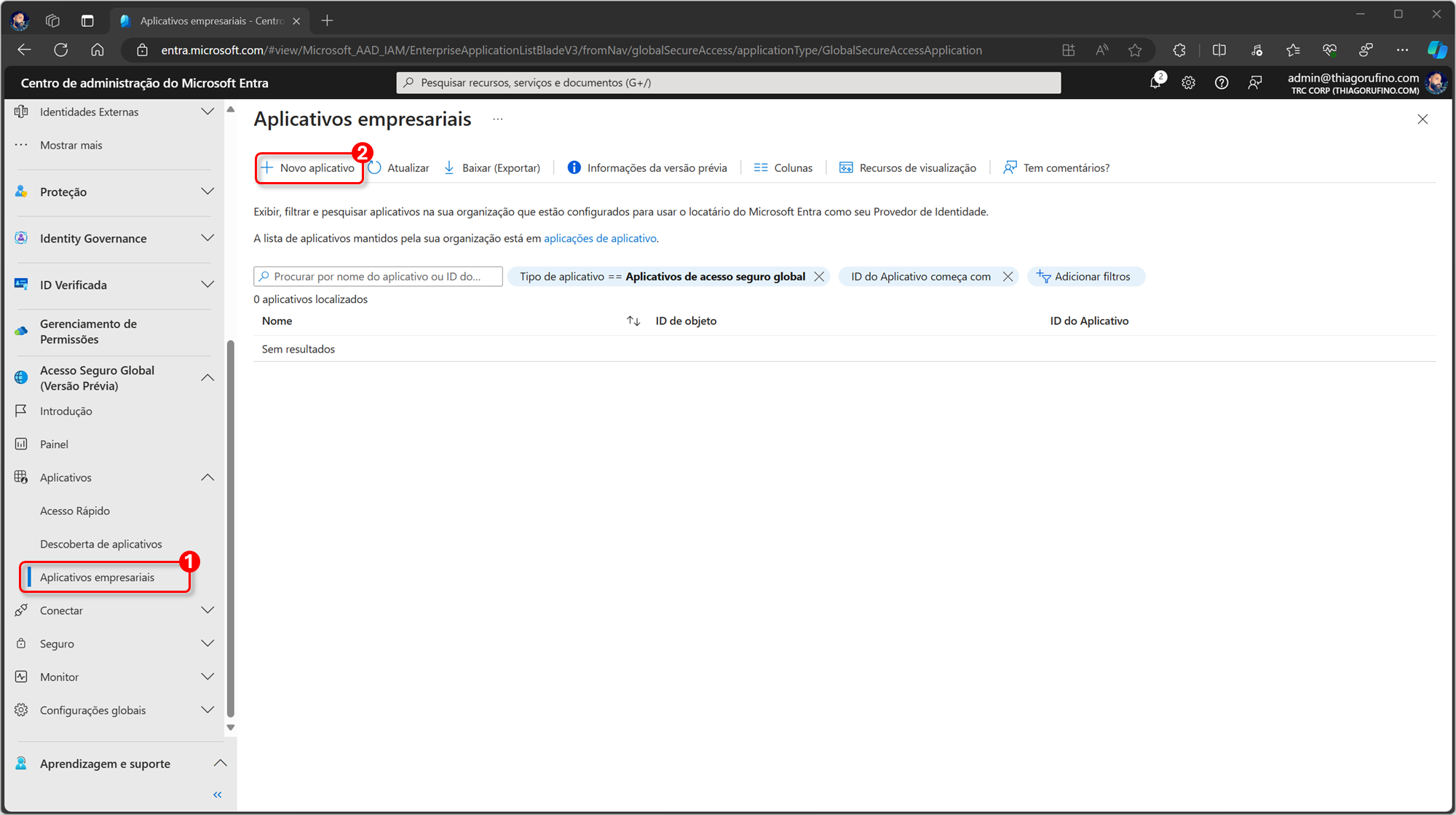1456x815 pixels.
Task: Open a new browser tab
Action: tap(327, 20)
